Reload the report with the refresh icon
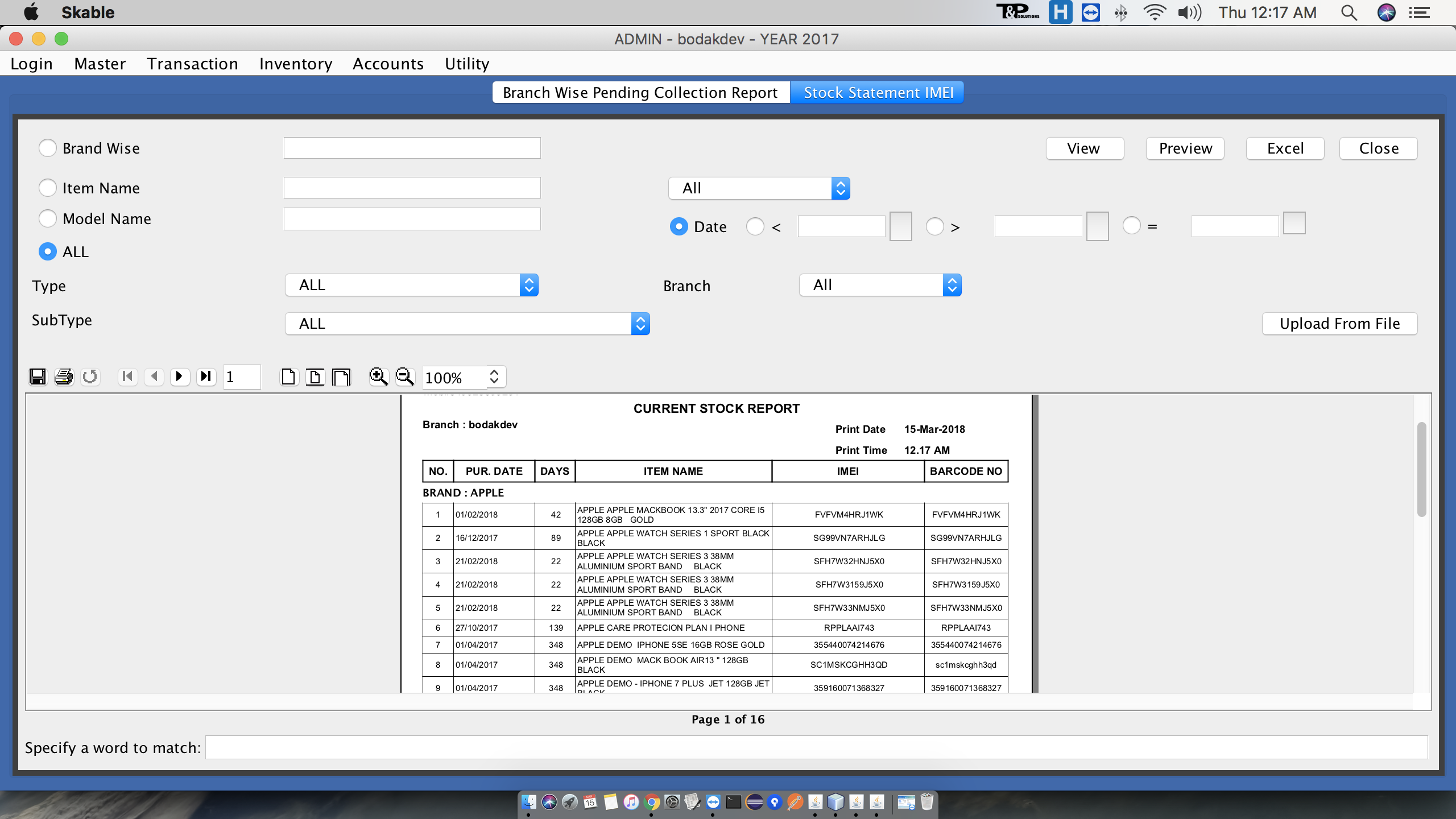Image resolution: width=1456 pixels, height=819 pixels. [x=90, y=377]
